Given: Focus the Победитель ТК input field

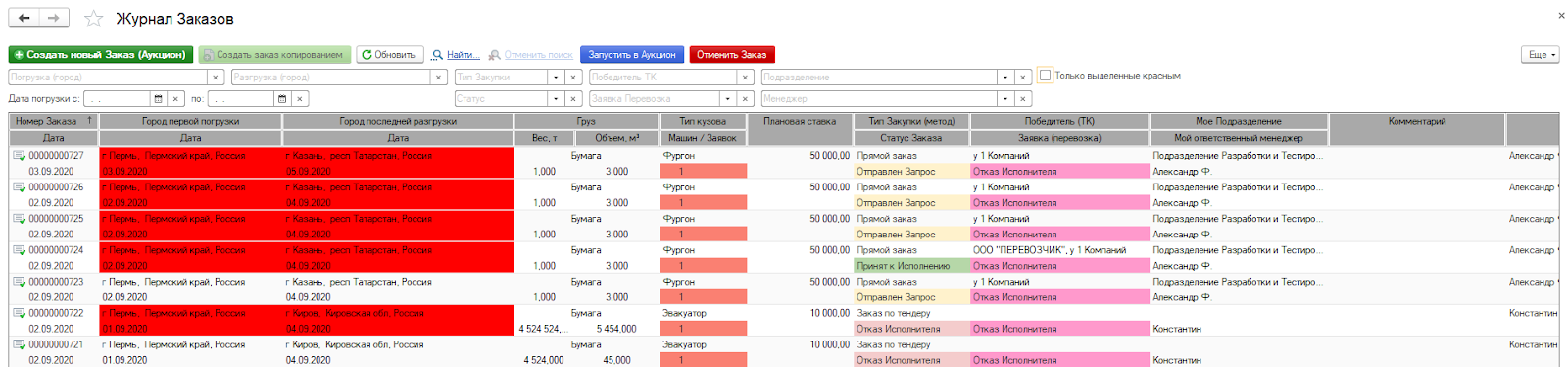Looking at the screenshot, I should click(x=663, y=78).
